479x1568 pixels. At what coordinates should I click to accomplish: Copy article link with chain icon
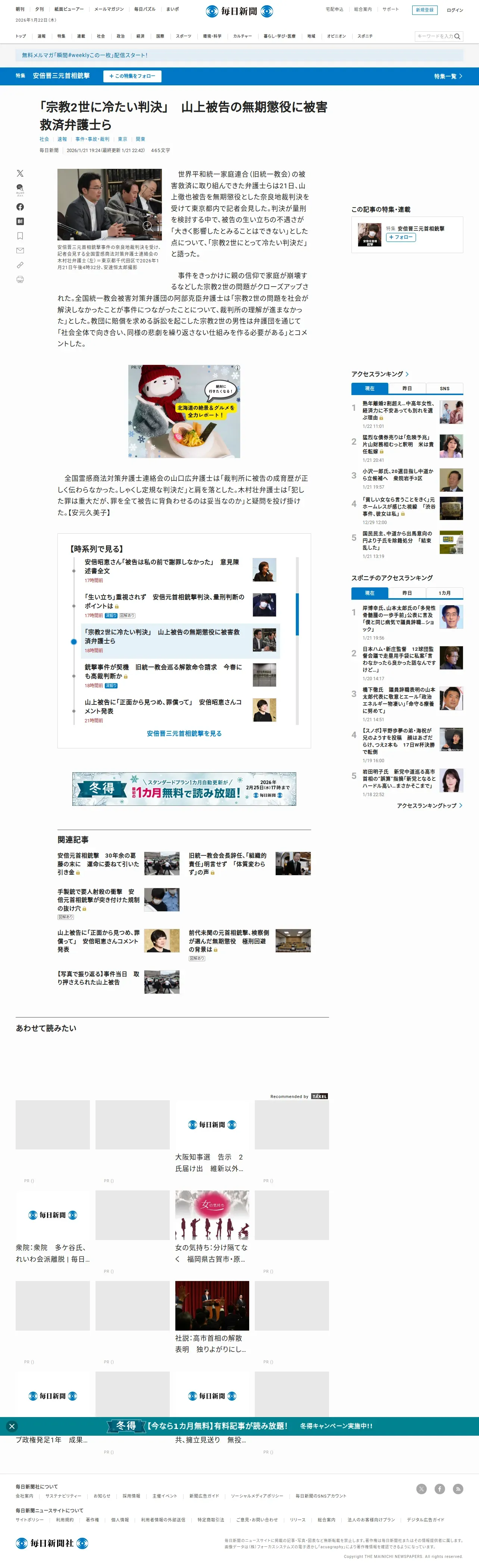[x=20, y=265]
